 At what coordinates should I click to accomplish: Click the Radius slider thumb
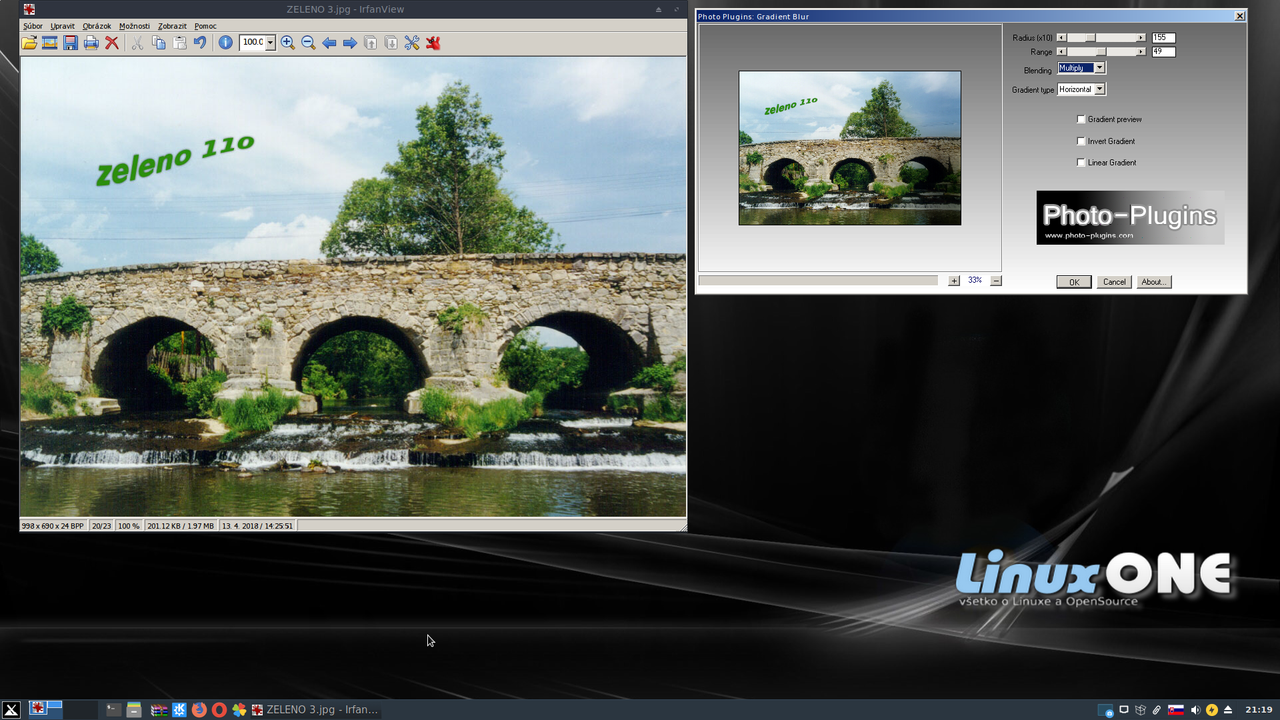(x=1092, y=38)
